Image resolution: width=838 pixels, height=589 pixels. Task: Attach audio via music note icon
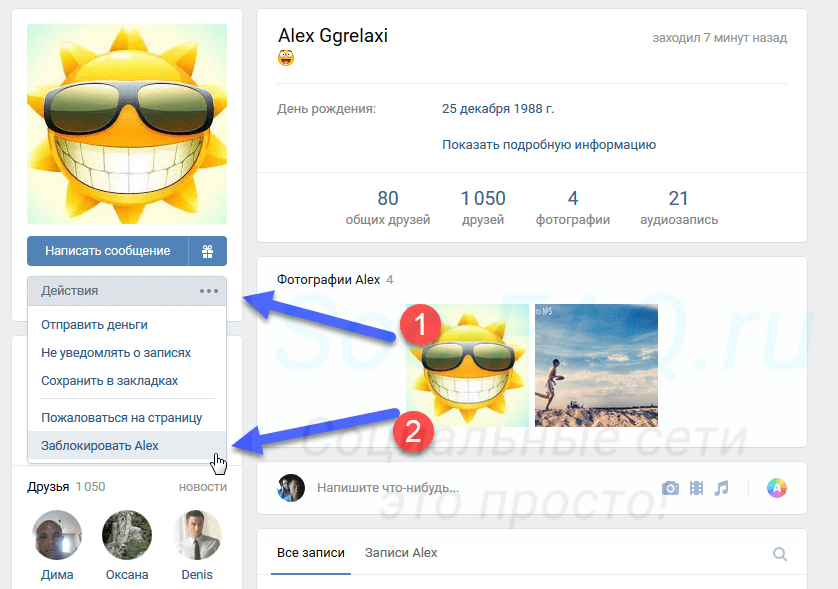(x=721, y=488)
